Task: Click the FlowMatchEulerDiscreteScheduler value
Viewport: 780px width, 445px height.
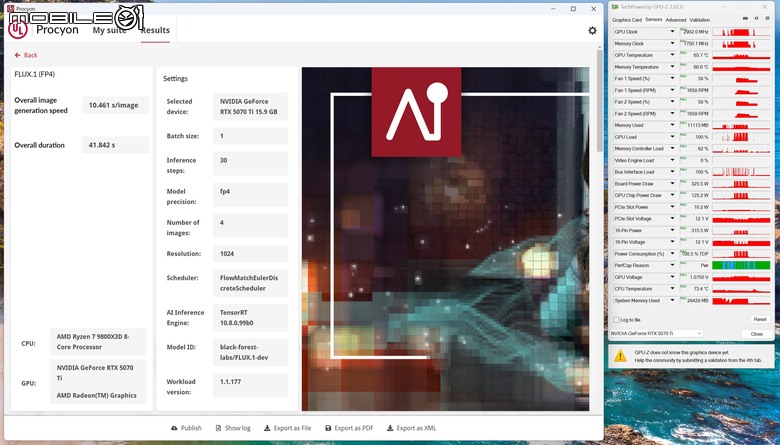Action: [x=250, y=283]
